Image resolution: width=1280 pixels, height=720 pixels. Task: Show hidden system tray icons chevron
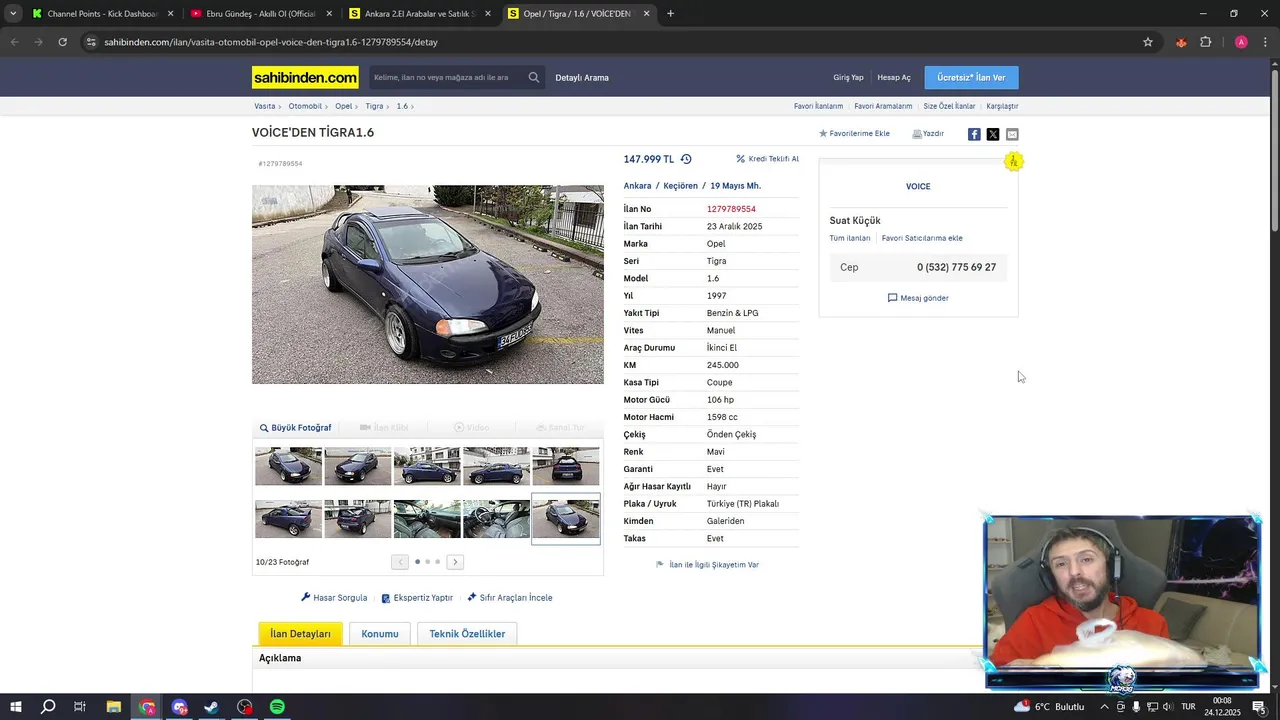pos(1104,707)
